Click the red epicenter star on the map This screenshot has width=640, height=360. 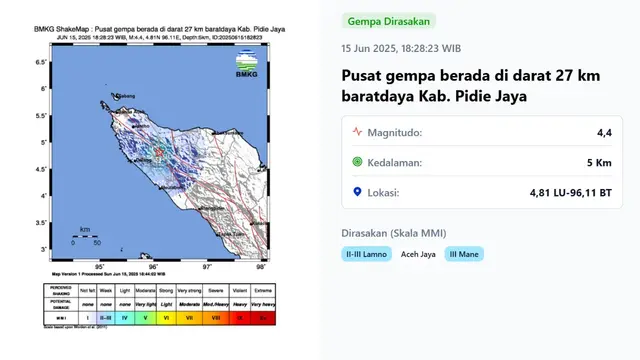pos(159,153)
